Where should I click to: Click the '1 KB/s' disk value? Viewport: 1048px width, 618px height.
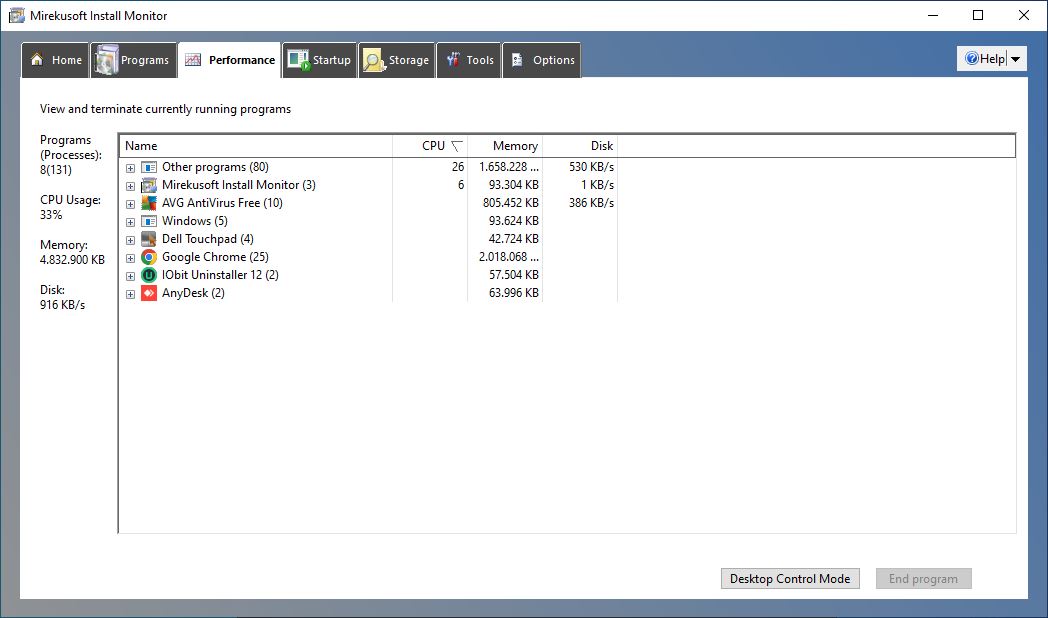[x=598, y=185]
